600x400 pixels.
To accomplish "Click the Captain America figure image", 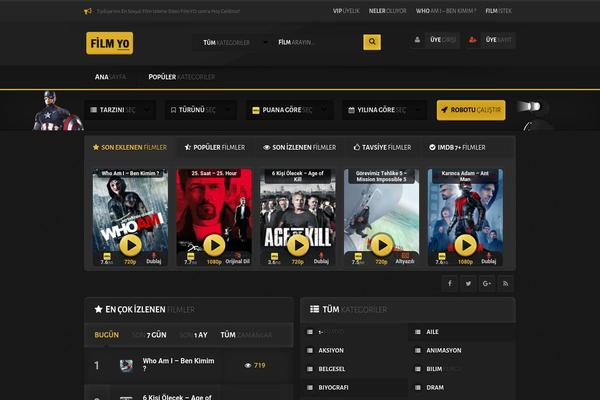I will click(57, 111).
